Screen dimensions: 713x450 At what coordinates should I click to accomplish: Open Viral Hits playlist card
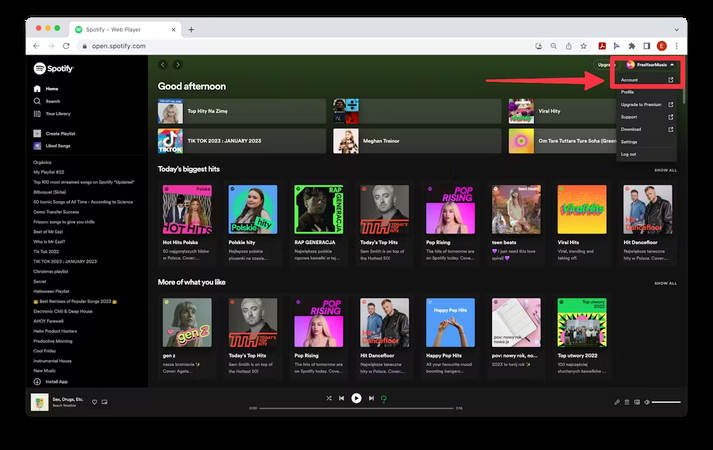point(582,223)
